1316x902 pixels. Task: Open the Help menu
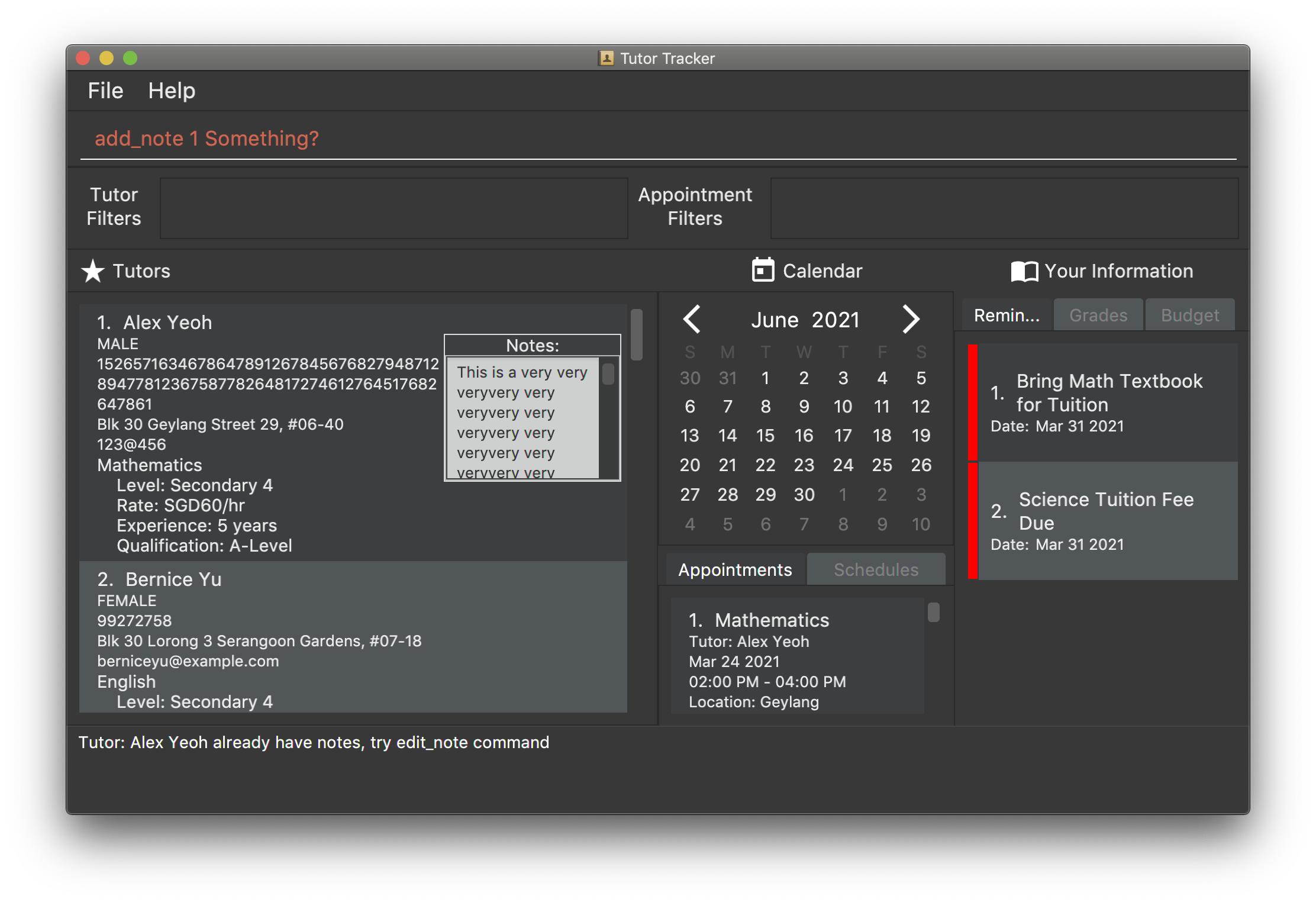click(172, 91)
